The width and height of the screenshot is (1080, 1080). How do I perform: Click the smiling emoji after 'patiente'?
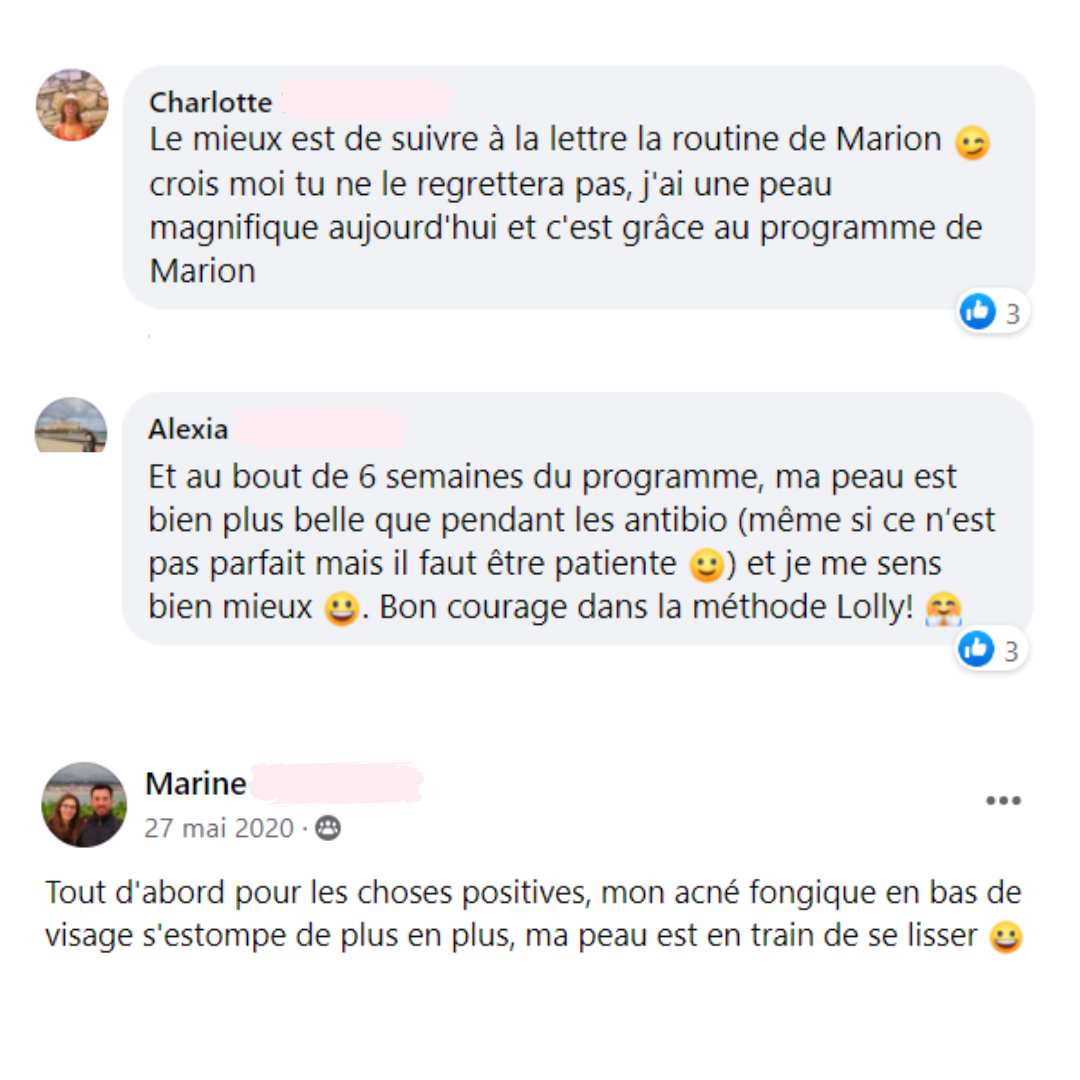(x=707, y=565)
